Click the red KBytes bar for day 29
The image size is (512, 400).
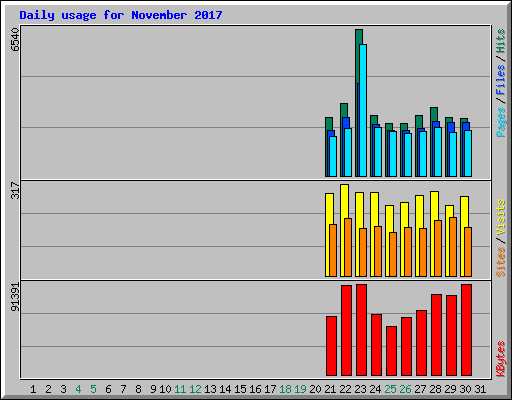(451, 336)
